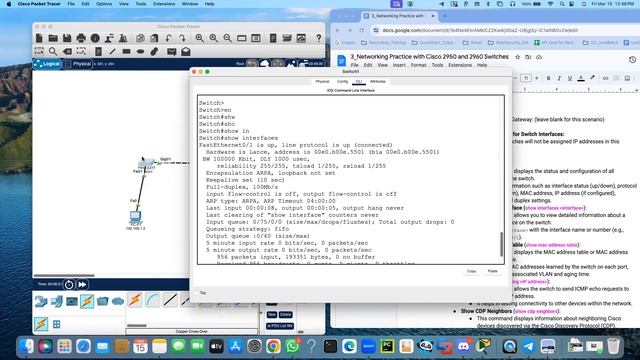This screenshot has width=640, height=360.
Task: Click Bold button in Google Docs toolbar
Action: [x=548, y=78]
